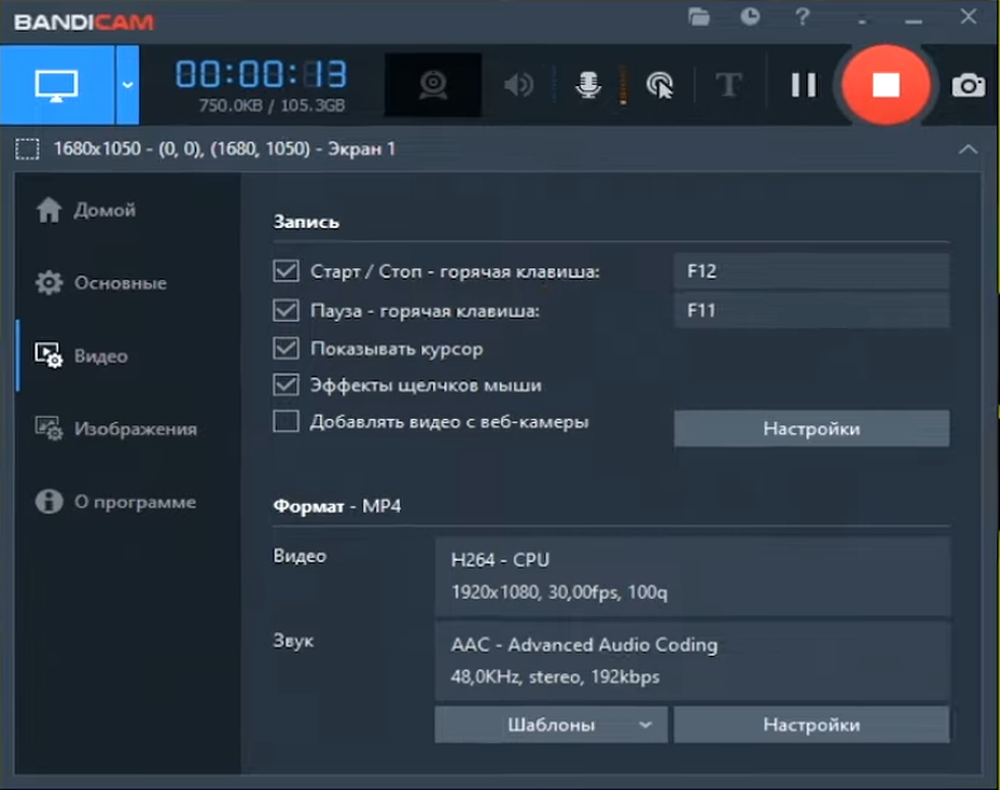Click the 1920x1080, 30,00fps, 100q text
The width and height of the screenshot is (1000, 790).
559,592
